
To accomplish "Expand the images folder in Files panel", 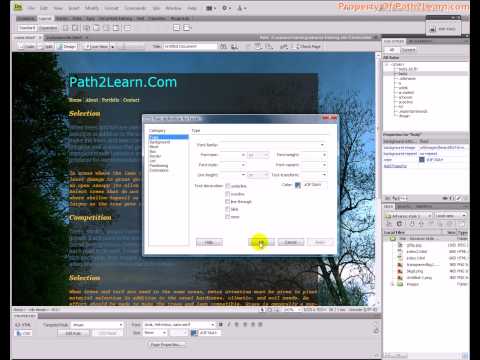I will (392, 284).
